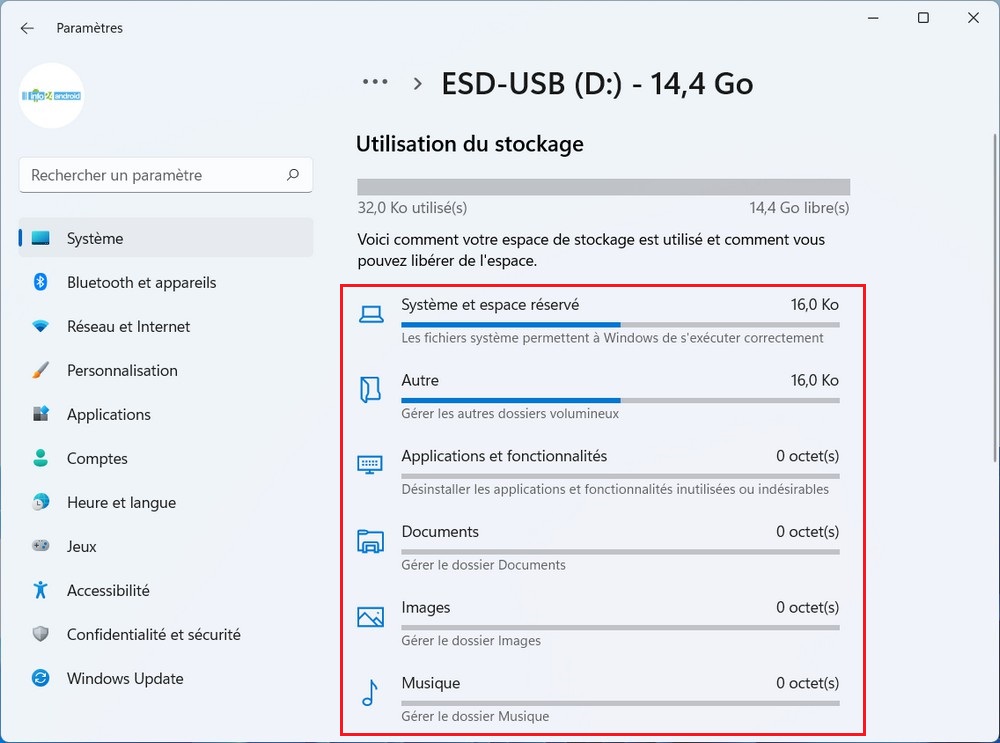Open the Documents storage category
Viewport: 1000px width, 743px height.
tap(603, 548)
